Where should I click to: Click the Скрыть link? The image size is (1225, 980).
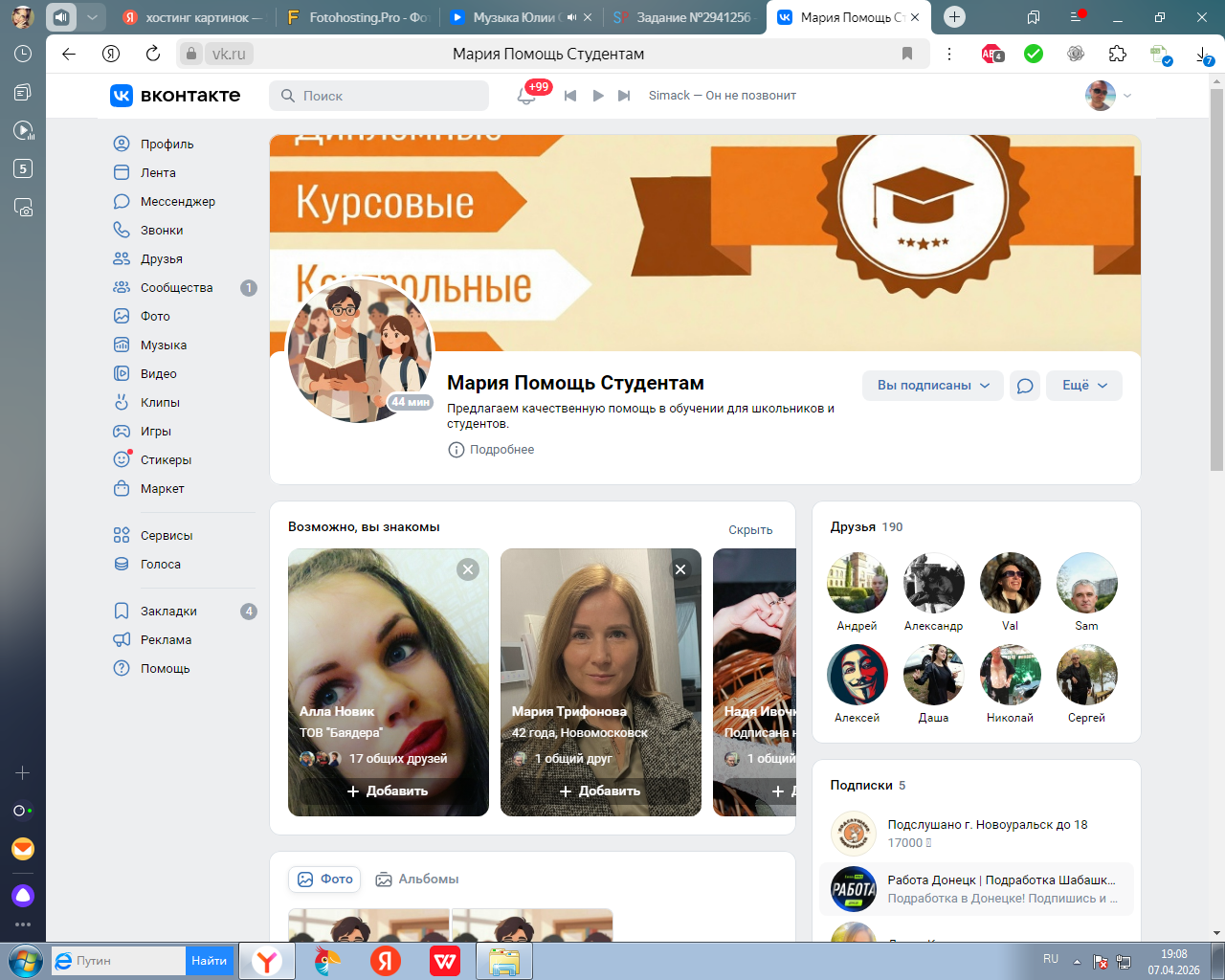(750, 530)
